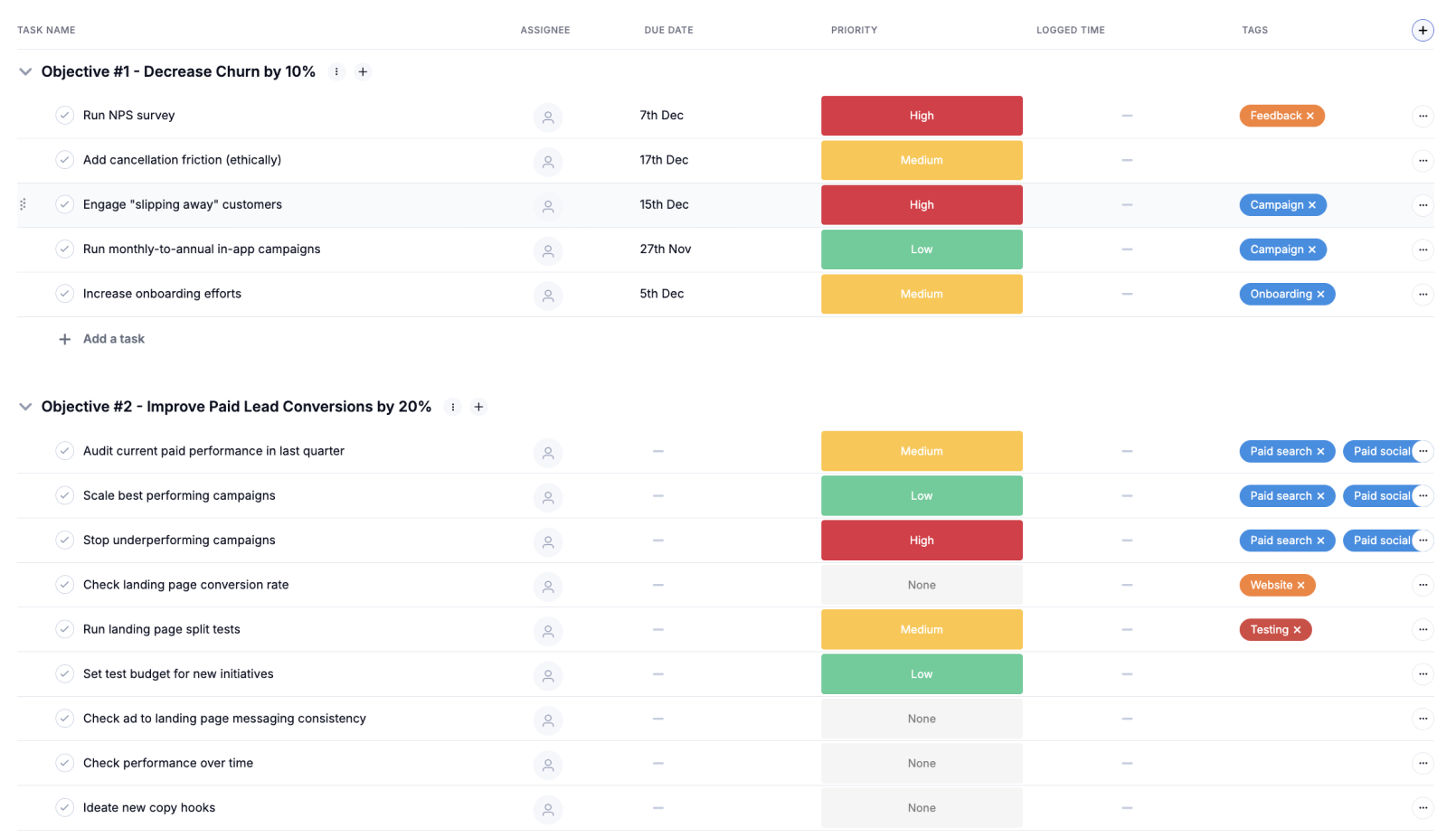Viewport: 1456px width, 837px height.
Task: Edit the 5th Dec due date
Action: tap(661, 293)
